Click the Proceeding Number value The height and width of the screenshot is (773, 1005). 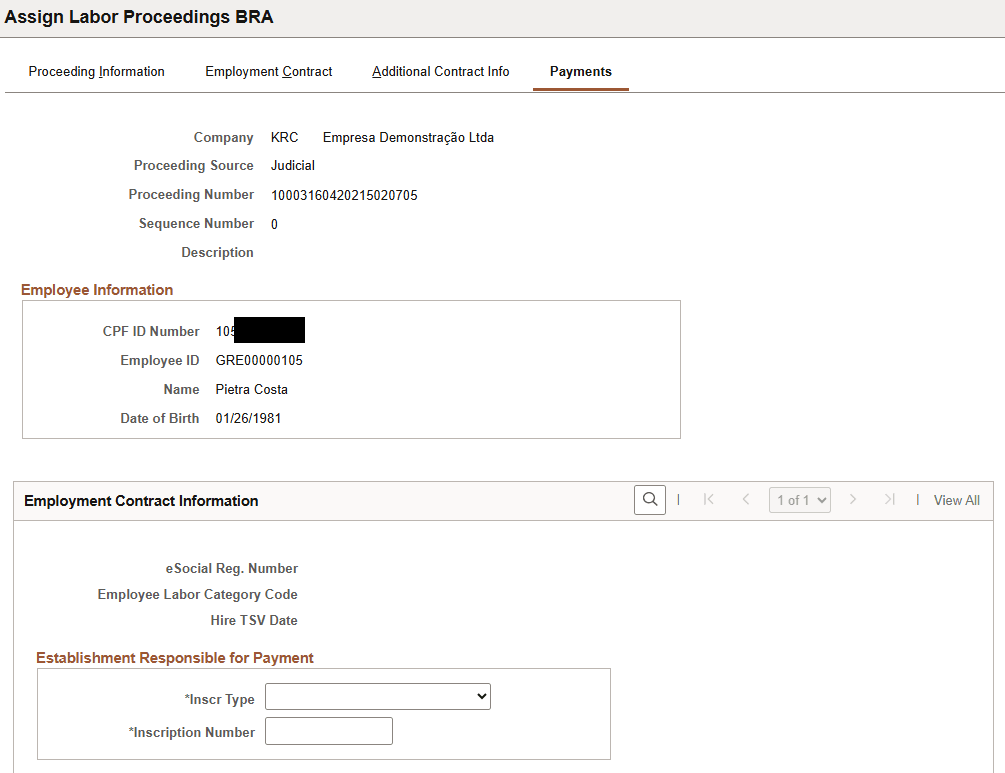click(x=343, y=195)
